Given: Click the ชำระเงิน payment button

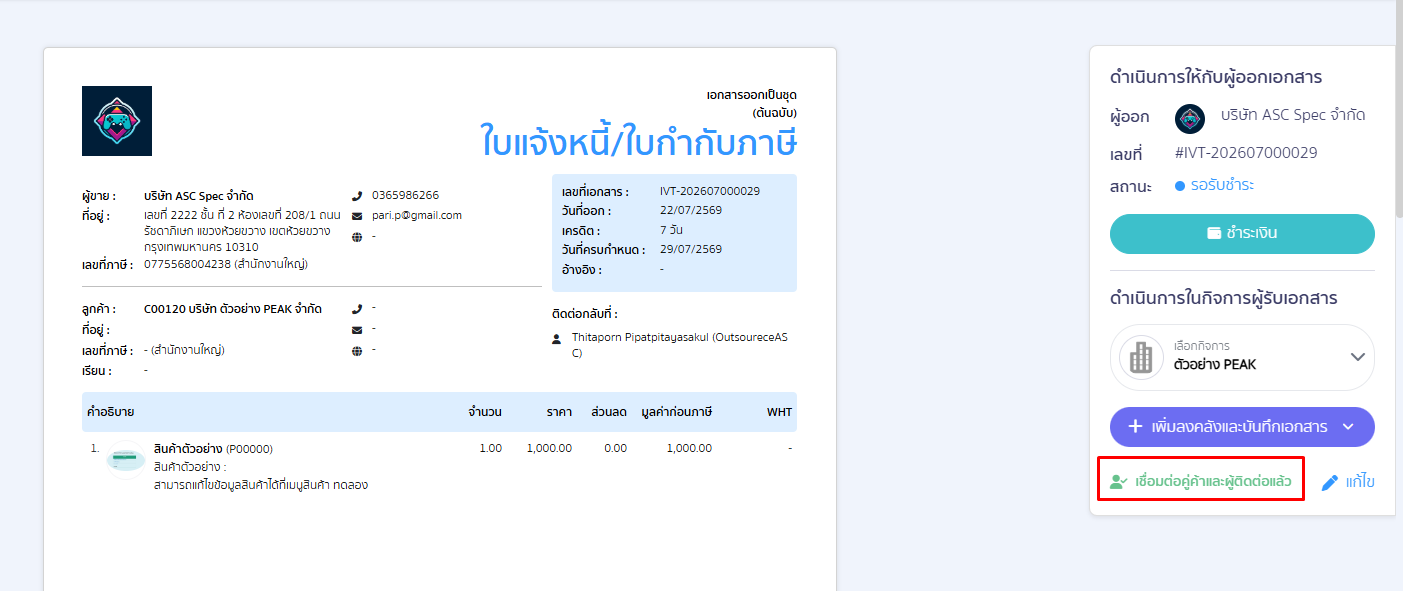Looking at the screenshot, I should [1242, 233].
